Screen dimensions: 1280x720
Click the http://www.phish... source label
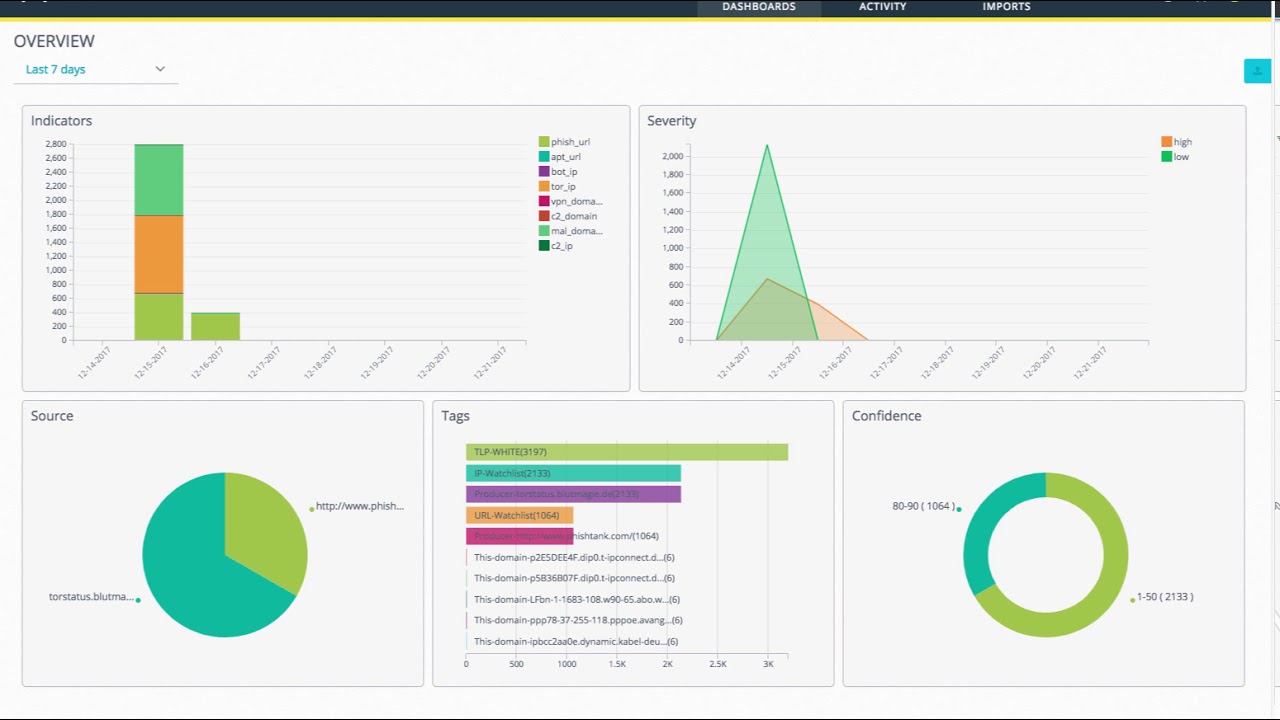tap(360, 506)
